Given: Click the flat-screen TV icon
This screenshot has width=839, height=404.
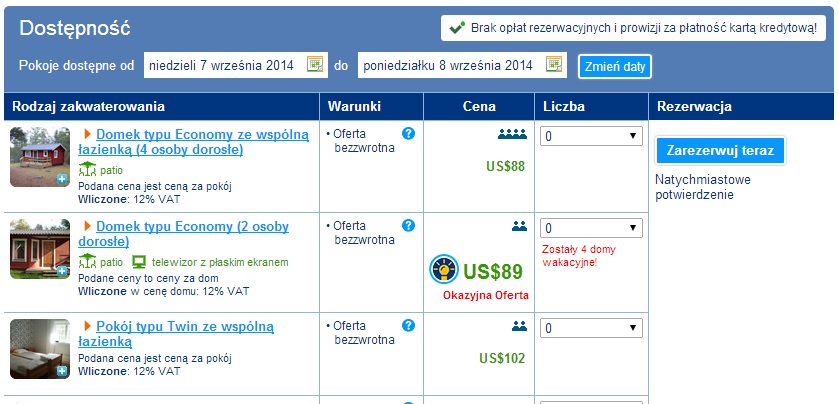Looking at the screenshot, I should click(x=140, y=262).
